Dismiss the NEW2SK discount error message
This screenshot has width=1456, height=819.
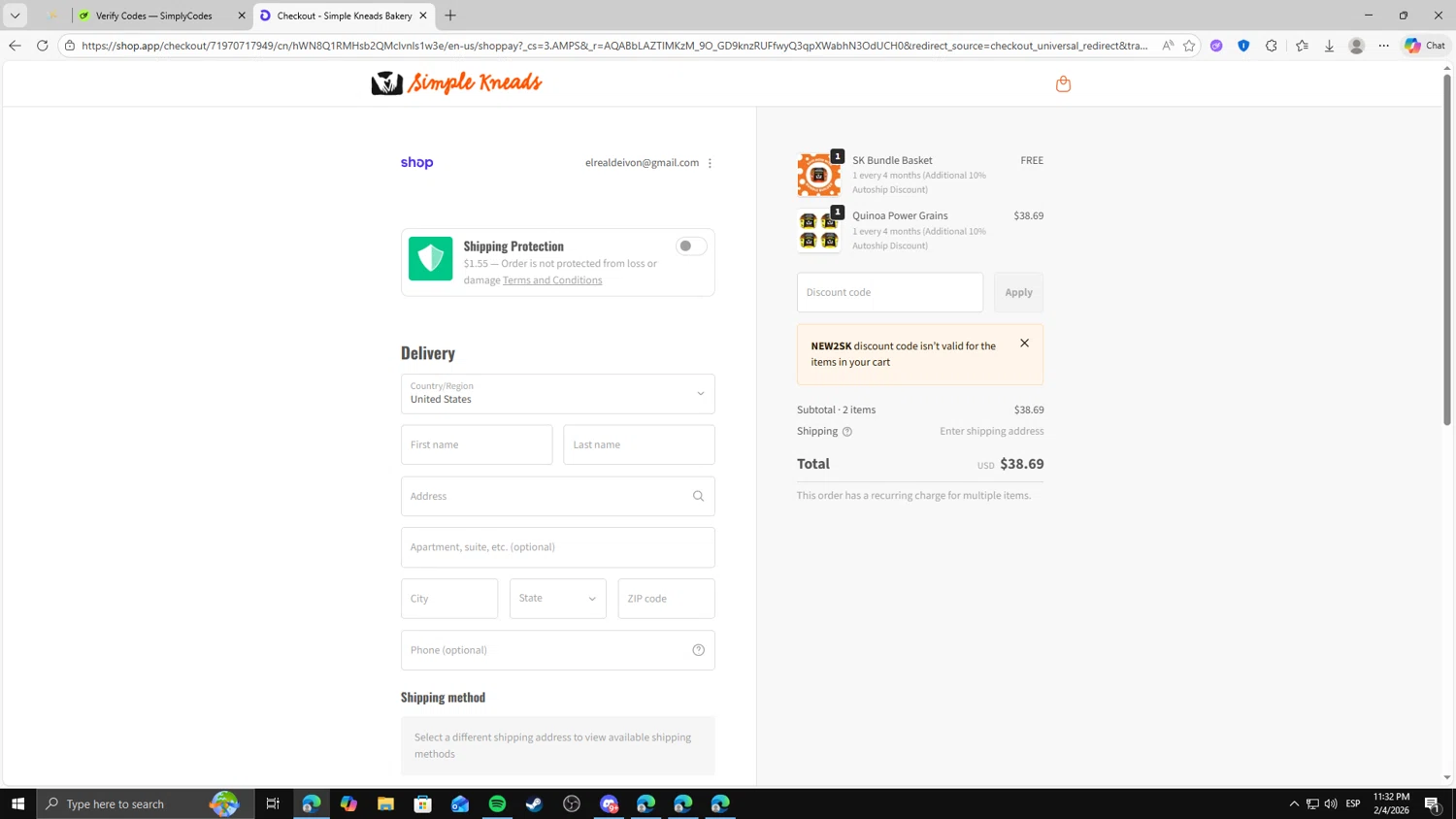pyautogui.click(x=1024, y=344)
